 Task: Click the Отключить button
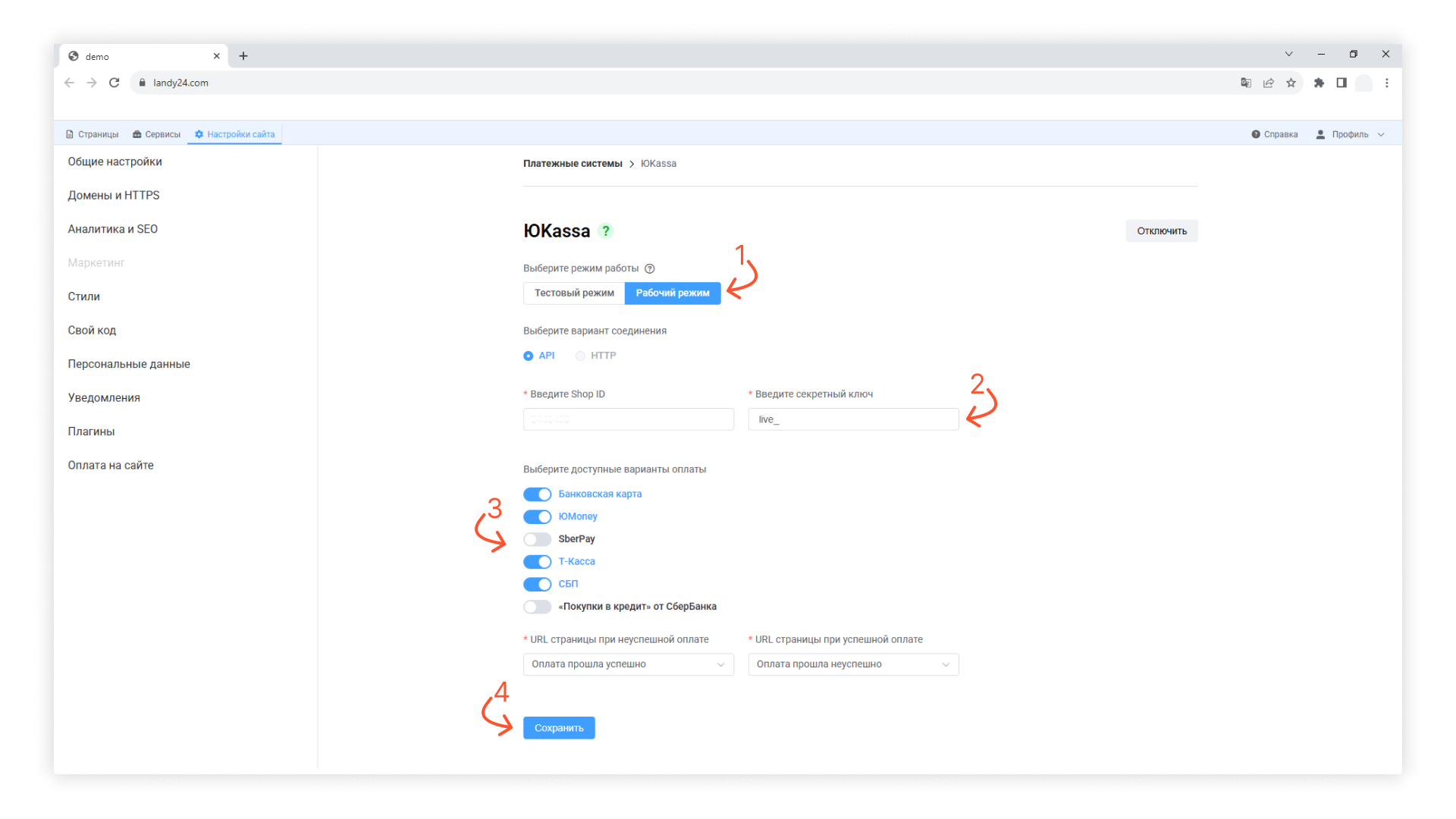pyautogui.click(x=1162, y=231)
